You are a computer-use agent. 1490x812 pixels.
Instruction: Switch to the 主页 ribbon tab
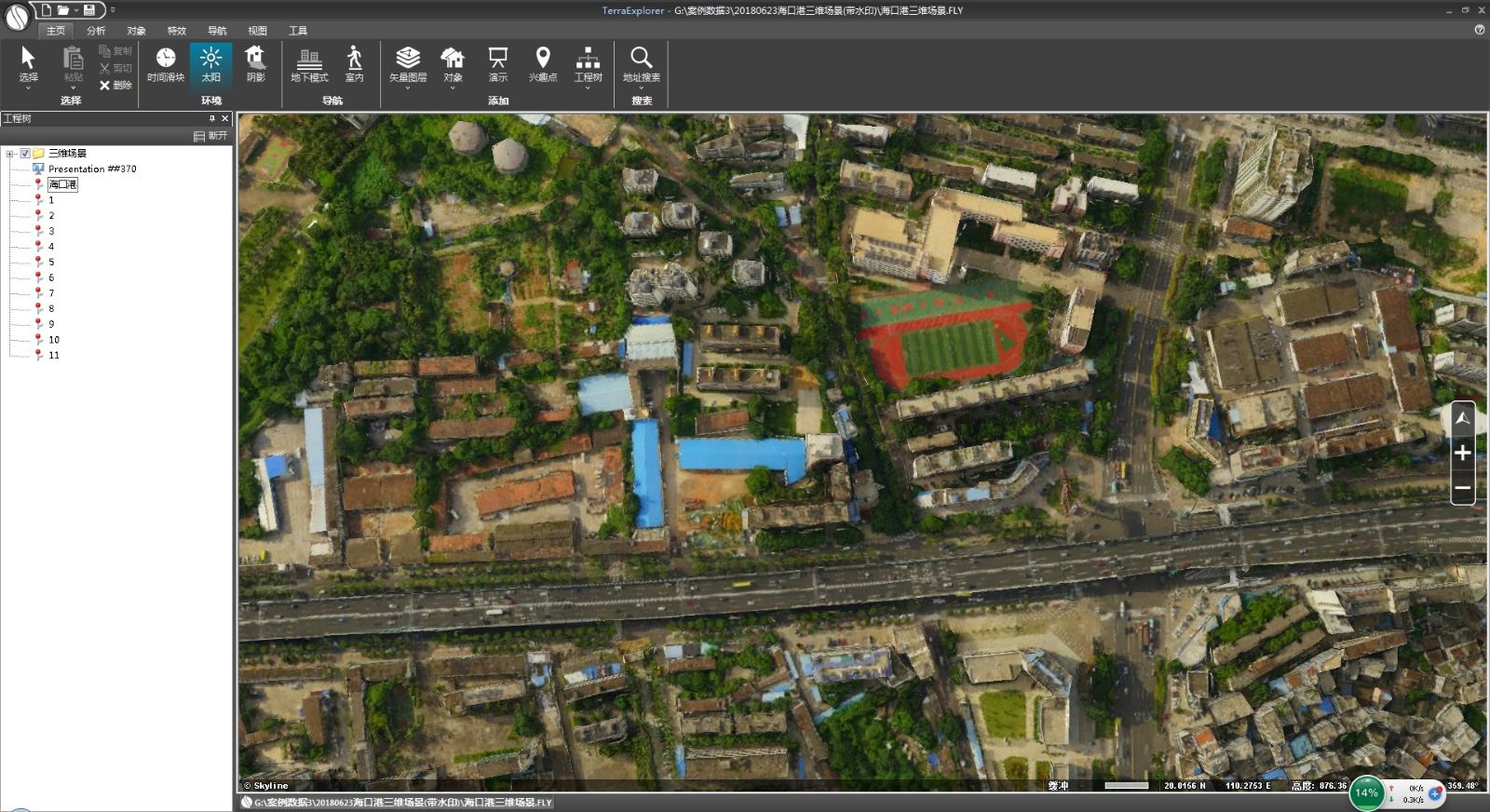[56, 31]
